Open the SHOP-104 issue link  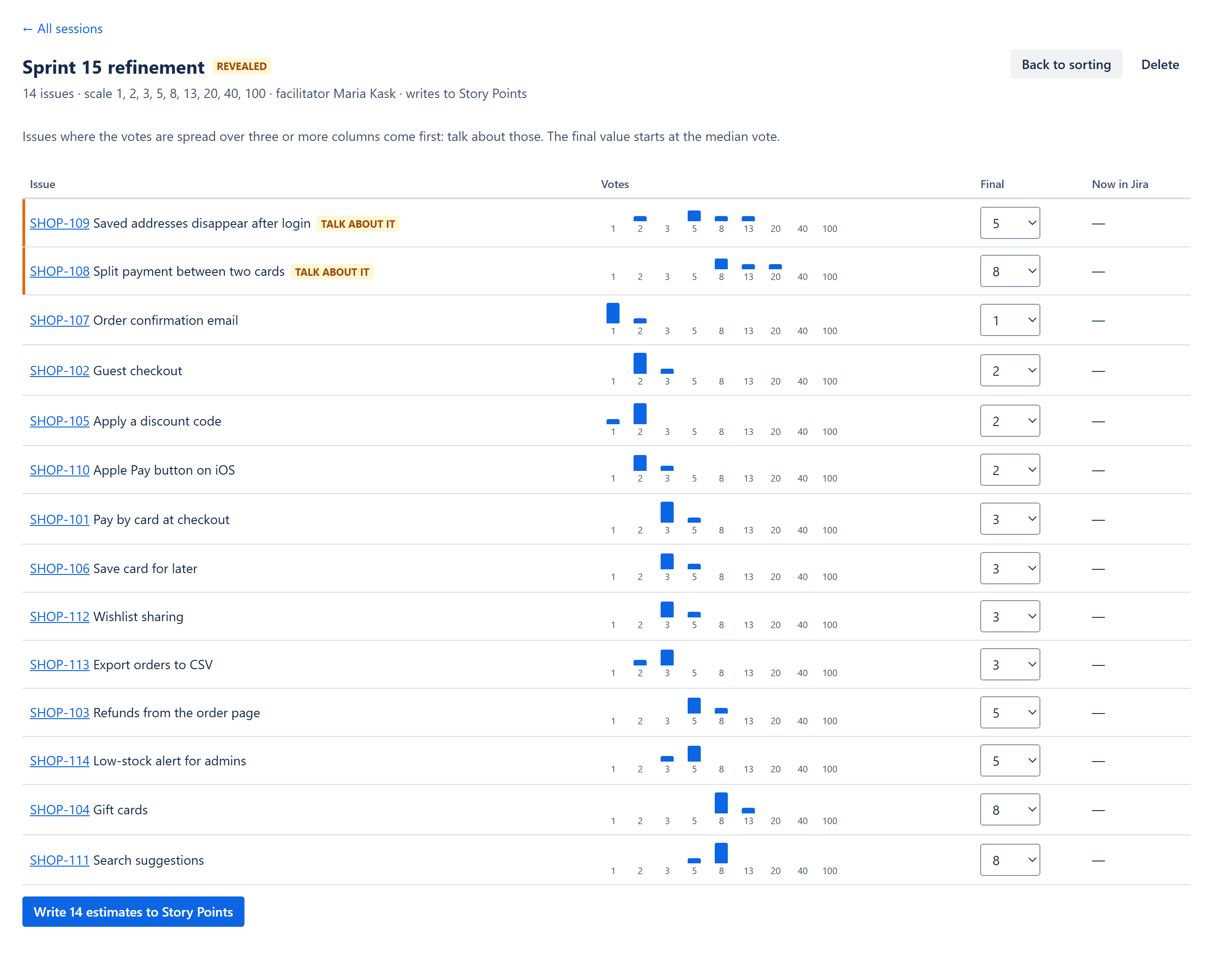click(x=59, y=810)
